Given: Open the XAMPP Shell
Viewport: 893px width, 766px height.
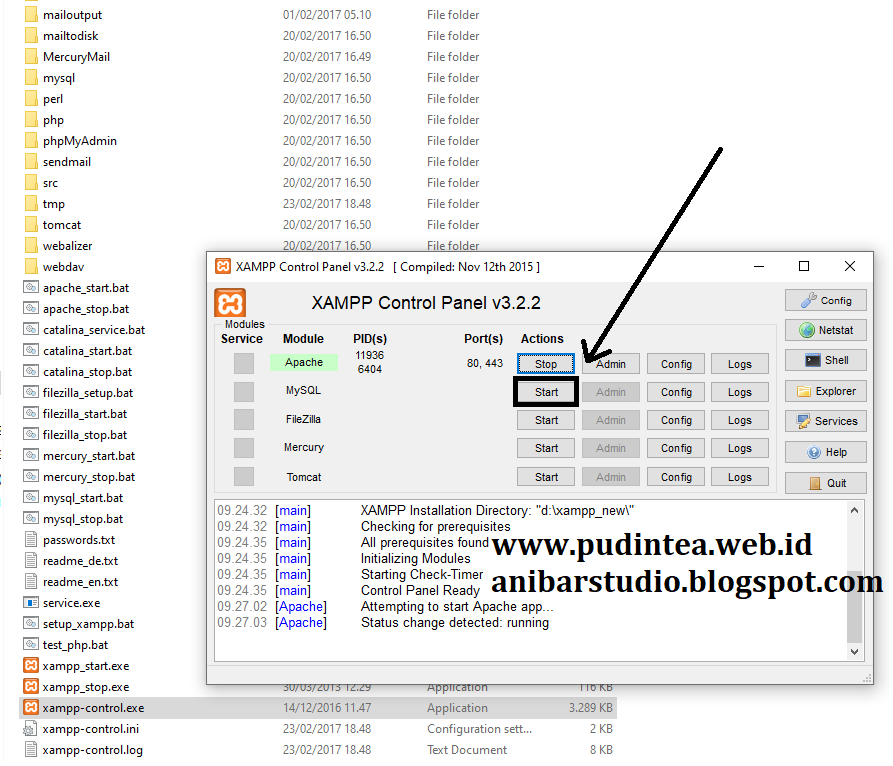Looking at the screenshot, I should coord(825,360).
